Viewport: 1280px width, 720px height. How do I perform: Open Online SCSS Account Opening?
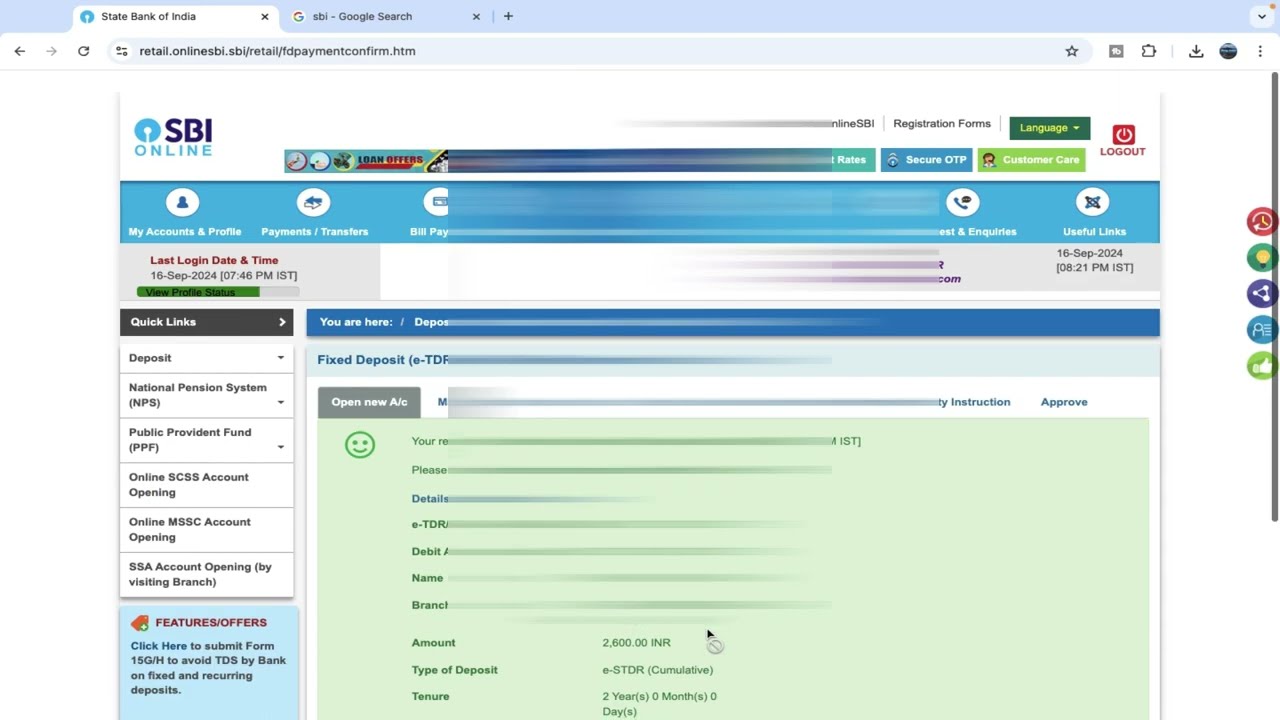pyautogui.click(x=207, y=485)
